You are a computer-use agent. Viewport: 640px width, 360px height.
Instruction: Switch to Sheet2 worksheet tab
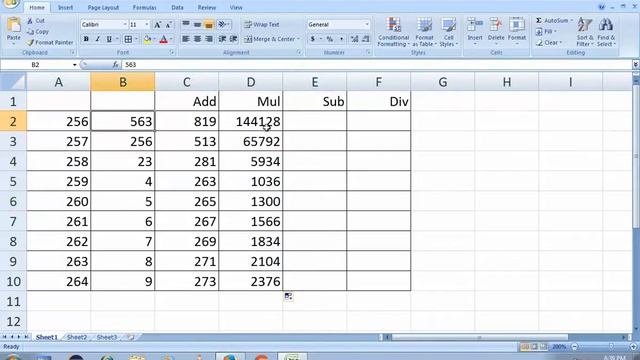(x=77, y=337)
